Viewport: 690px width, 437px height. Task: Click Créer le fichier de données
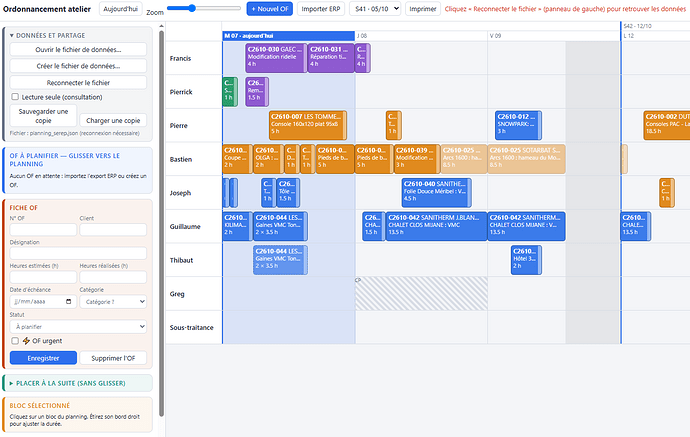pos(78,66)
